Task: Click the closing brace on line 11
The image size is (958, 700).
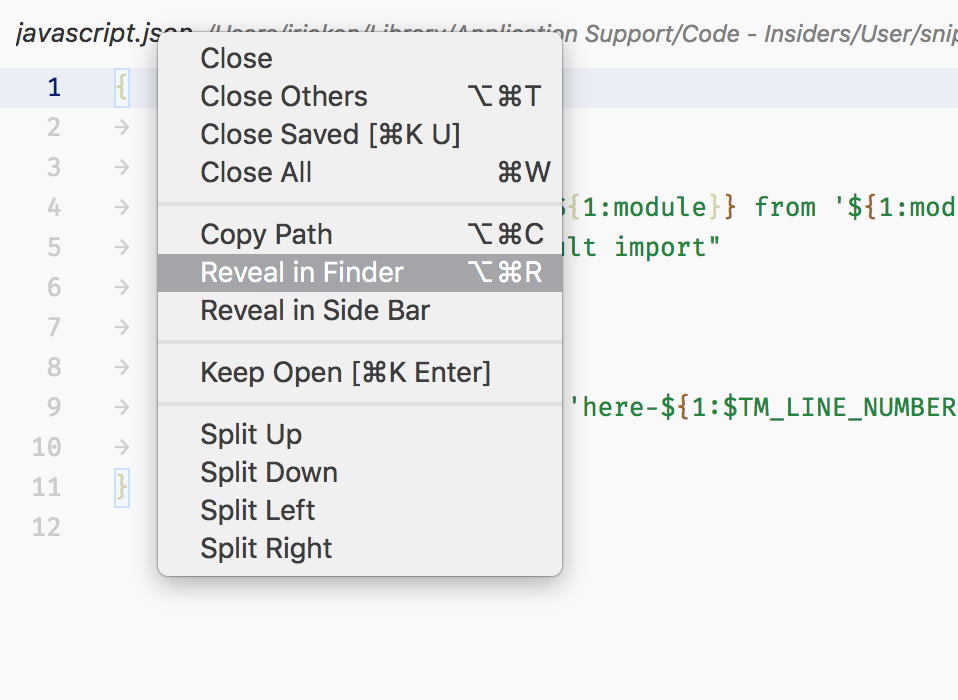Action: (121, 487)
